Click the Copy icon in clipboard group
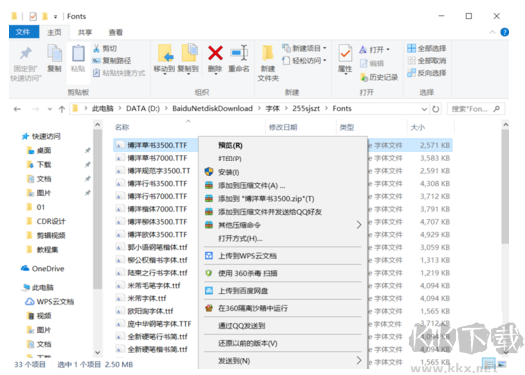Screen dimensions: 525x375 point(55,54)
